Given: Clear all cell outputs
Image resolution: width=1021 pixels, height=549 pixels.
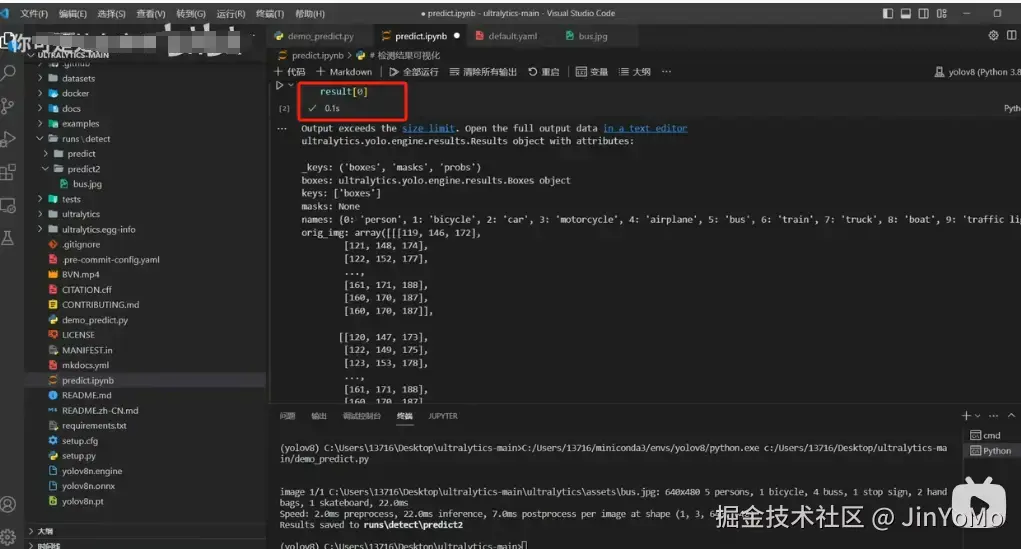Looking at the screenshot, I should [x=483, y=72].
